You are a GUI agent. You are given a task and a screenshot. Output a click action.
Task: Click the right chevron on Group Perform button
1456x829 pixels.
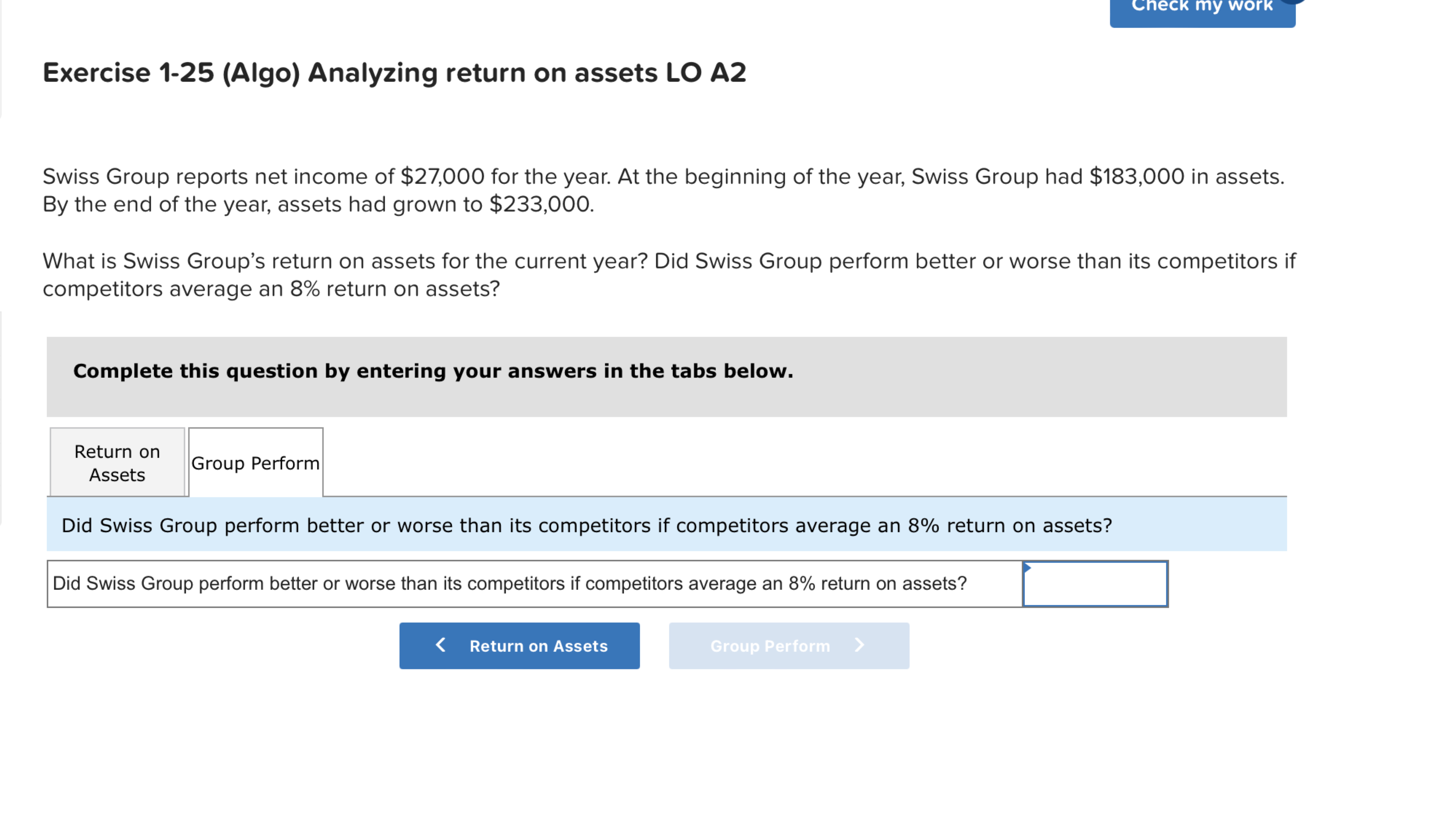pyautogui.click(x=859, y=646)
